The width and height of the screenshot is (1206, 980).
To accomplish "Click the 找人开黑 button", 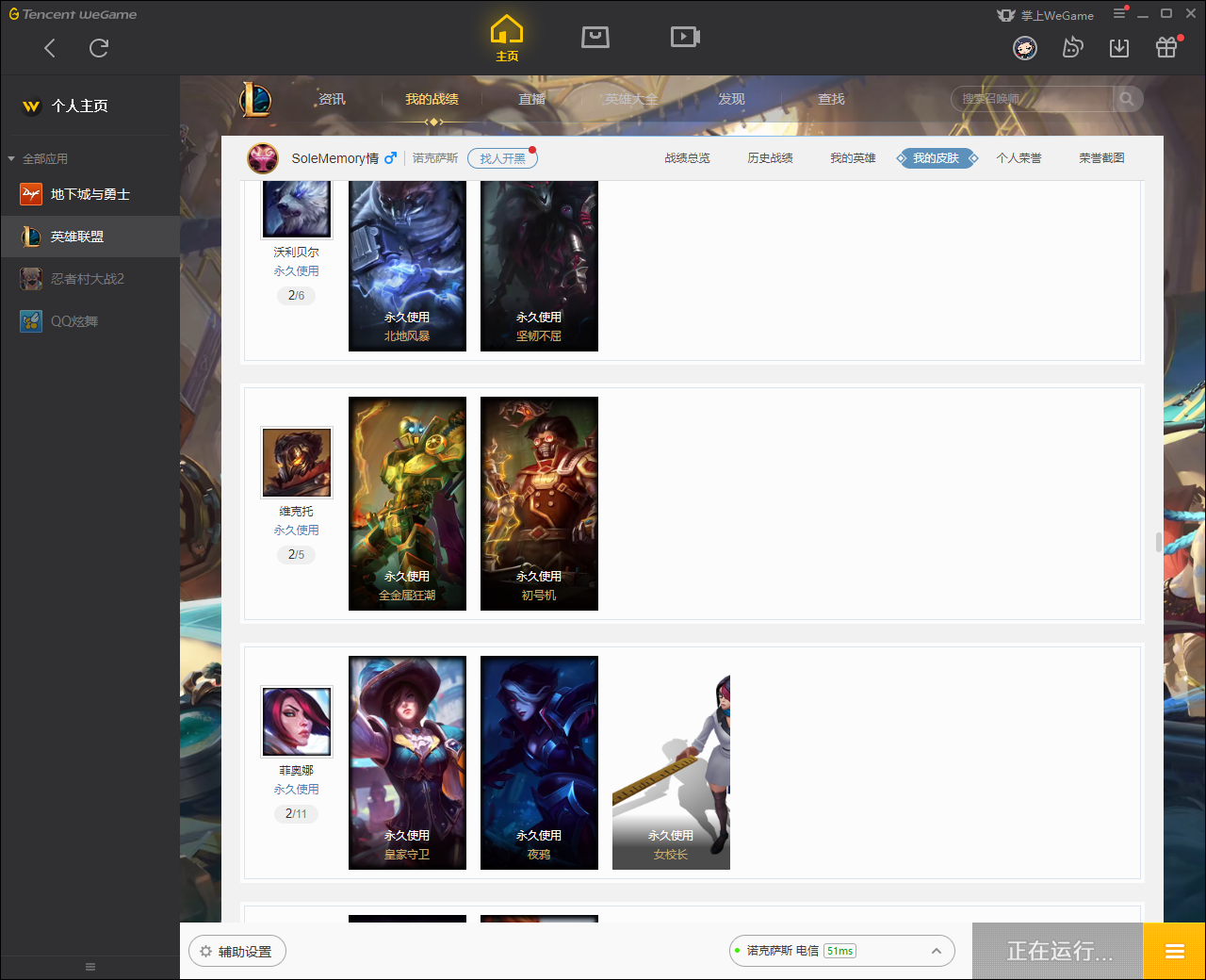I will click(x=502, y=158).
